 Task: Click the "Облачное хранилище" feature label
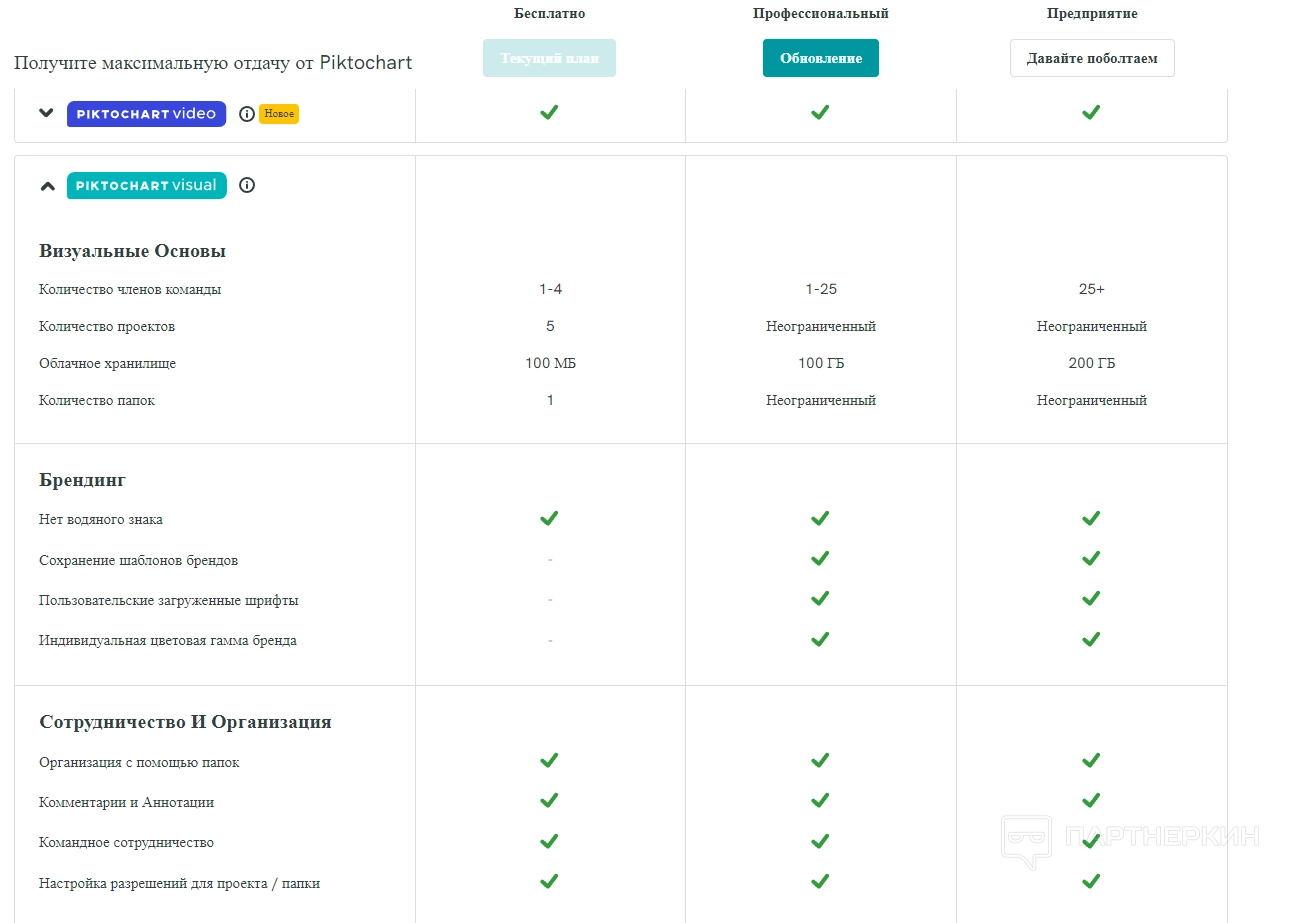[x=107, y=364]
